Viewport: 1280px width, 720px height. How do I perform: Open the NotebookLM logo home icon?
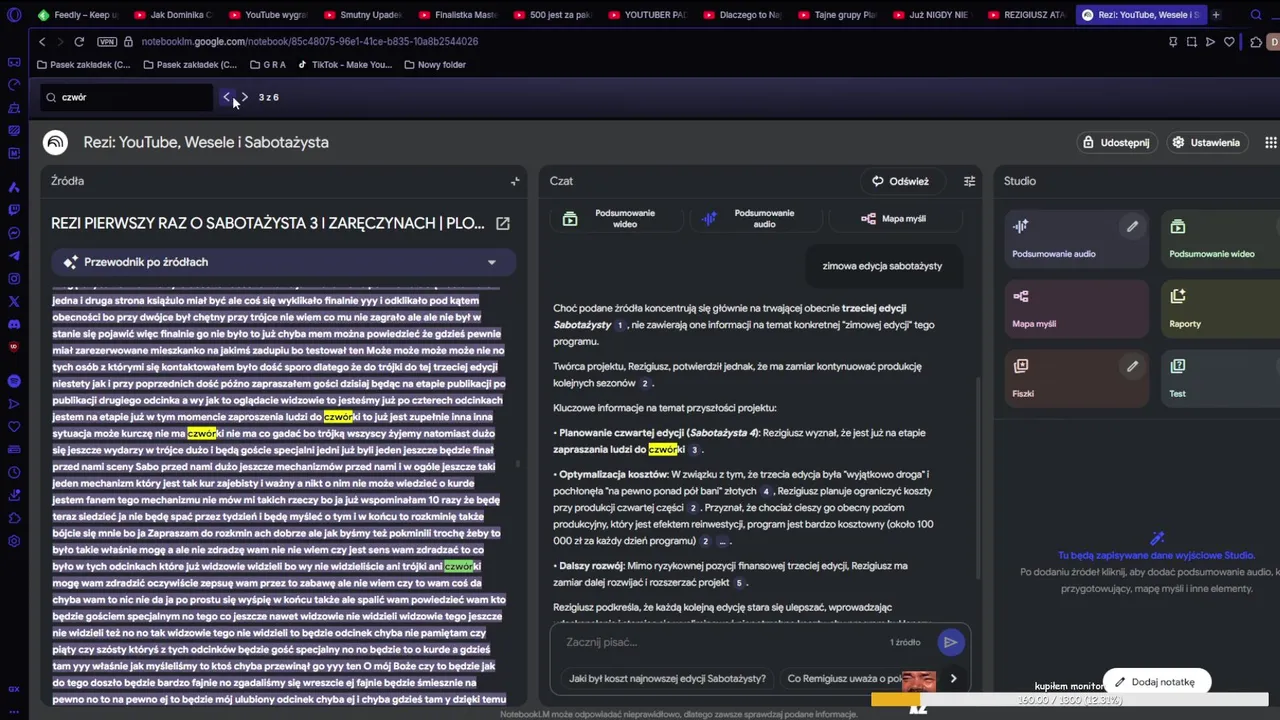[x=55, y=142]
